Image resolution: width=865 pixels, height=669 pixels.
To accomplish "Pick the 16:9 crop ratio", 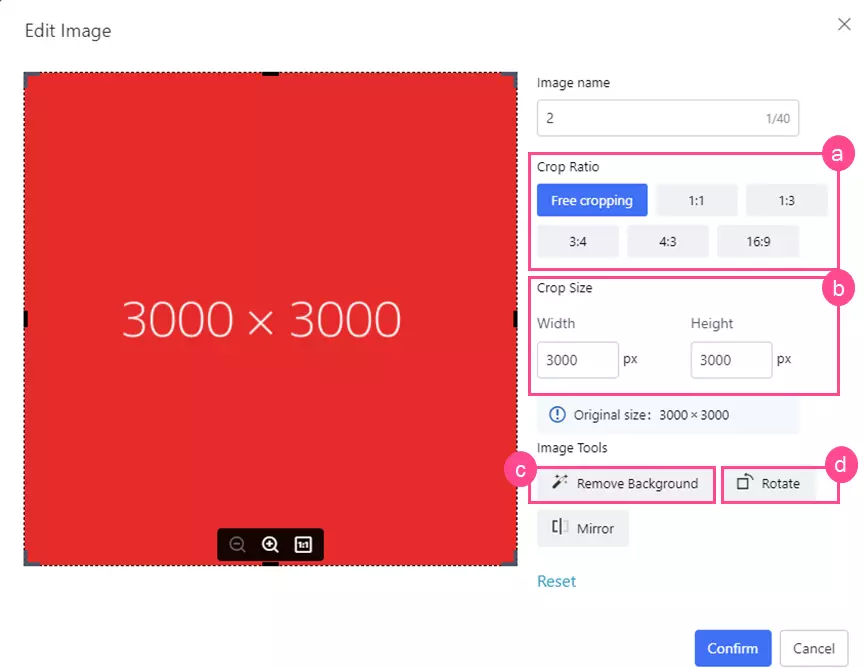I will point(757,241).
